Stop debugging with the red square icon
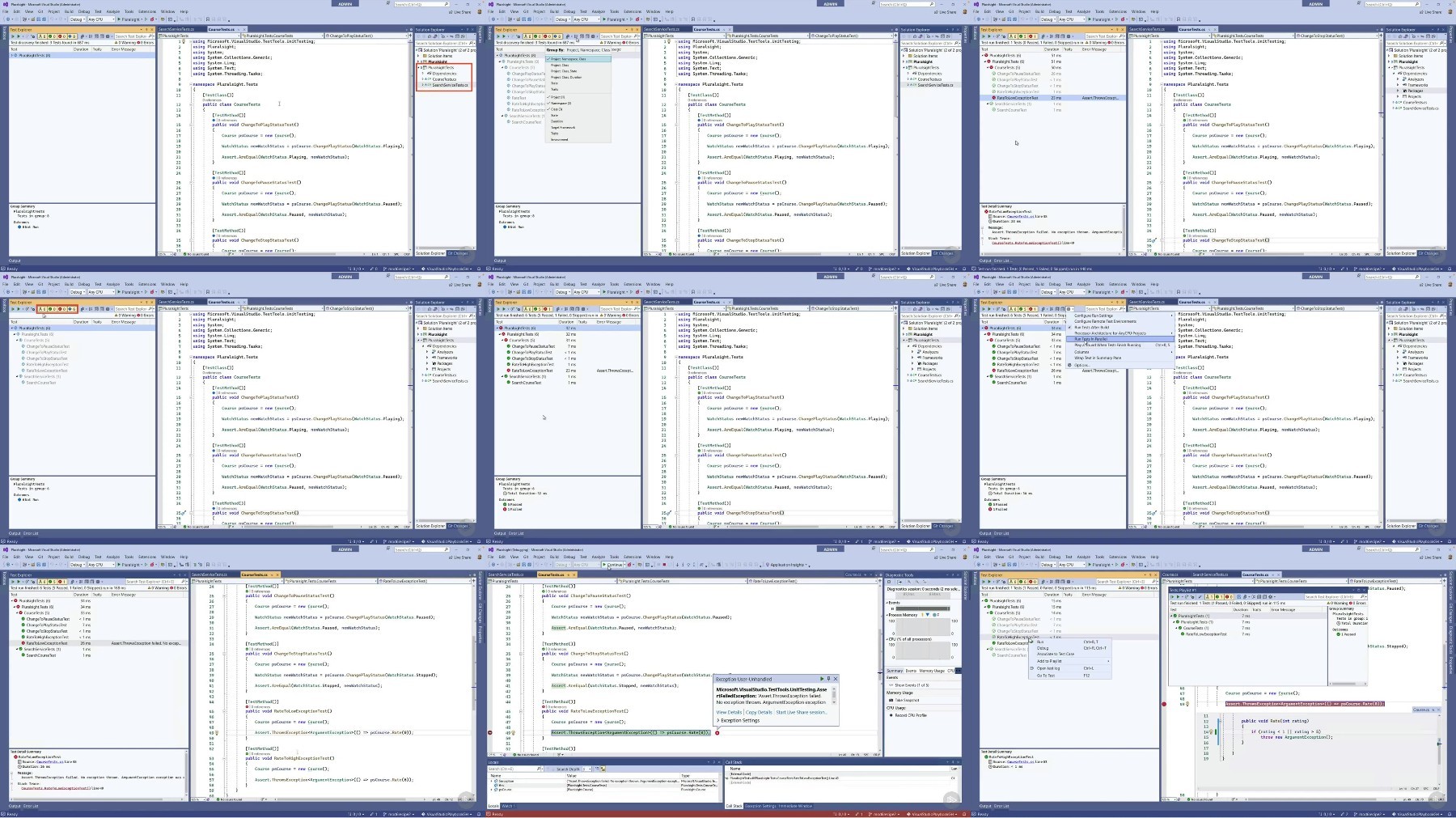This screenshot has width=1456, height=818. (664, 565)
